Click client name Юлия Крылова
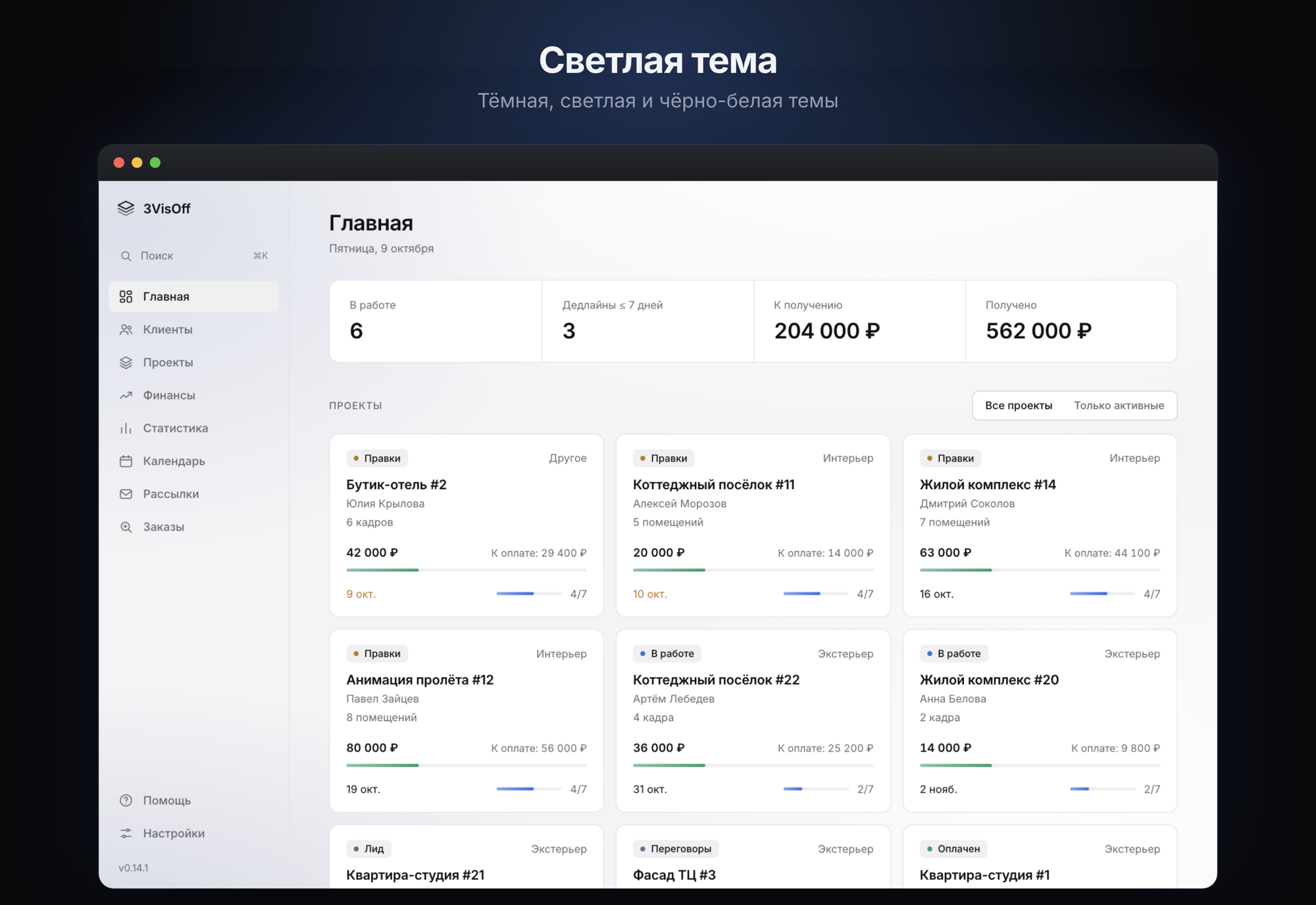This screenshot has height=905, width=1316. coord(386,504)
